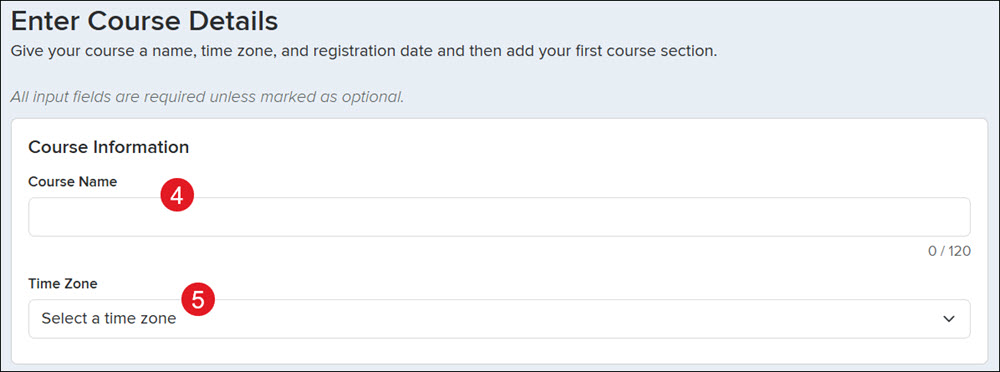Click the course instructions sentence below heading
Screen dimensions: 1000x372
point(364,51)
